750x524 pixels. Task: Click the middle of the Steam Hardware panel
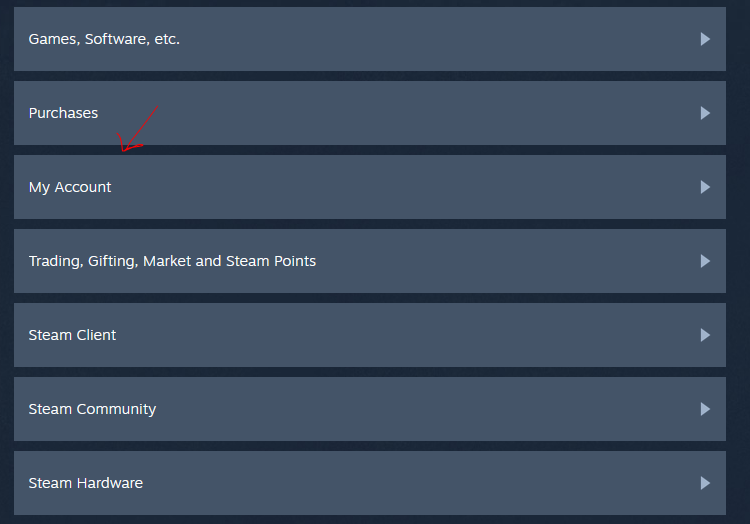click(370, 483)
